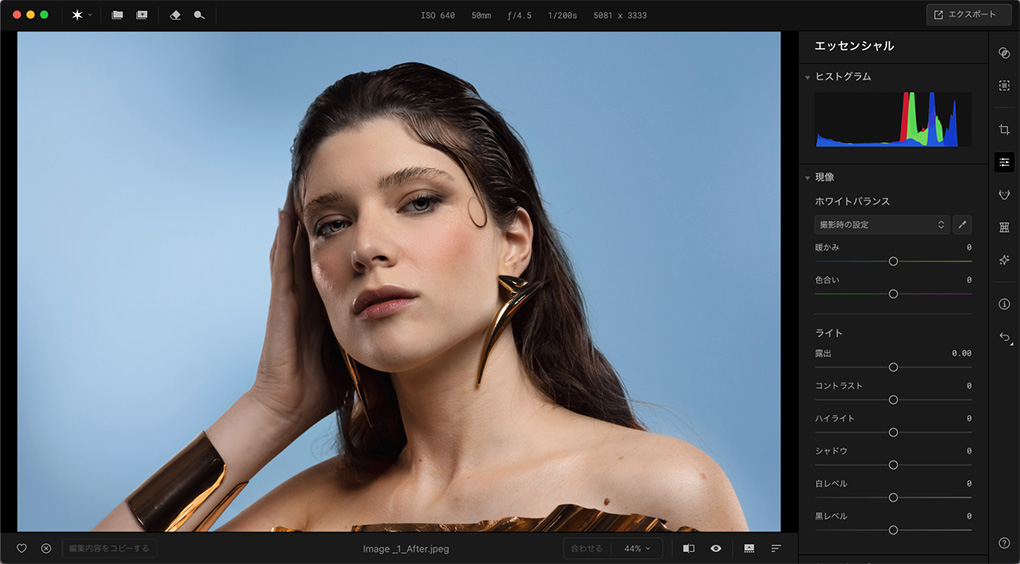This screenshot has width=1020, height=564.
Task: Select the Crop tool in the right sidebar
Action: click(1004, 129)
